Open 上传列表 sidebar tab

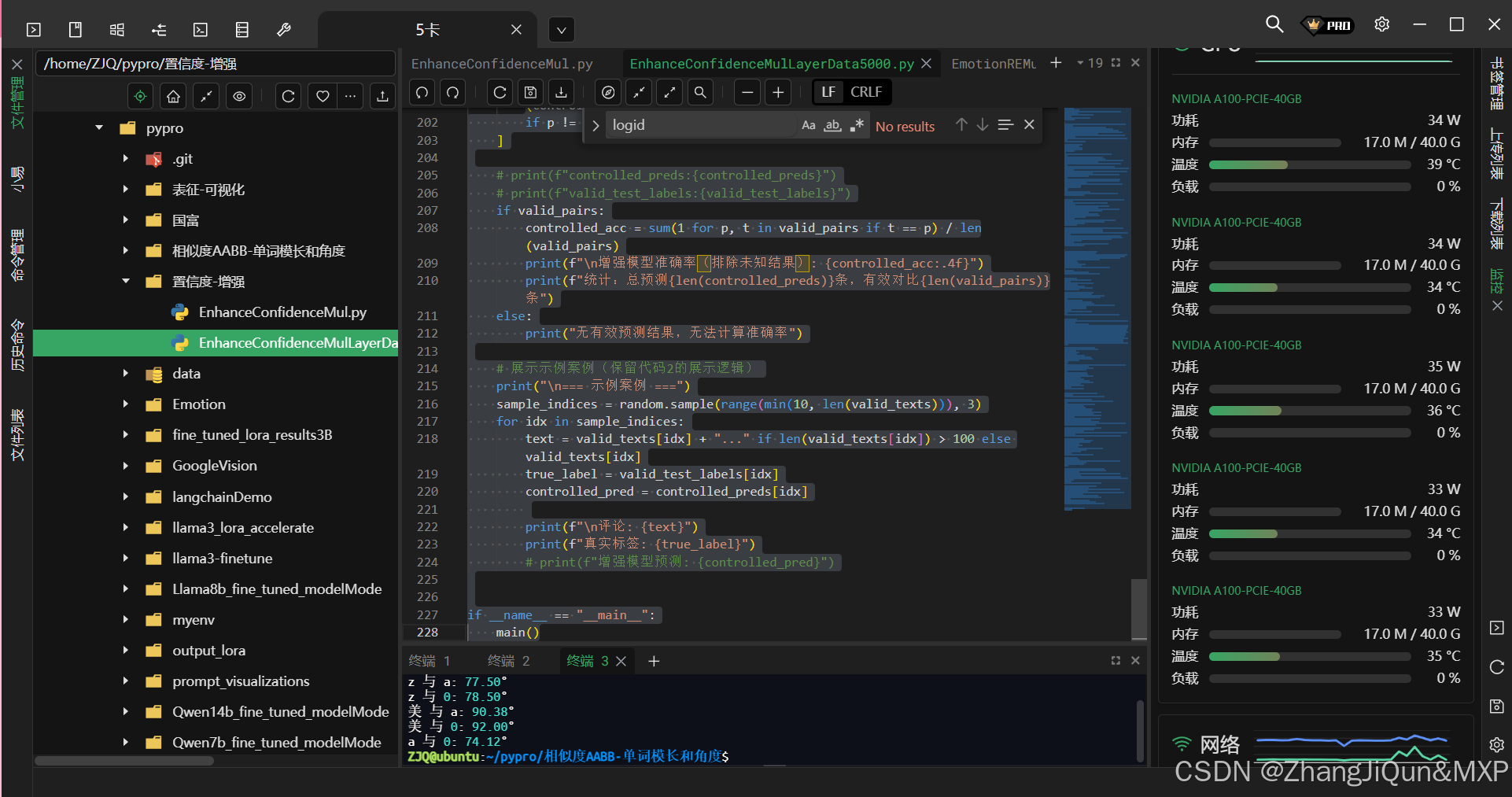(x=1496, y=153)
